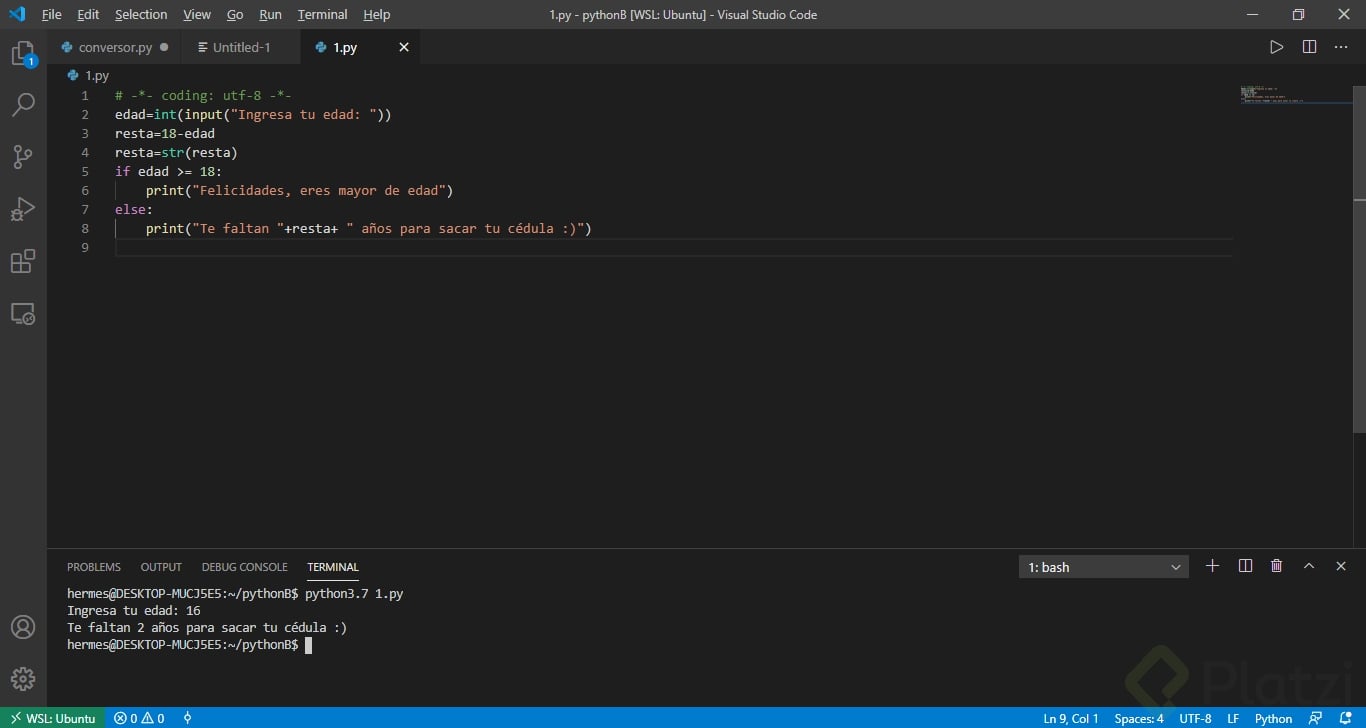Open editor More Actions ellipsis

point(1341,47)
